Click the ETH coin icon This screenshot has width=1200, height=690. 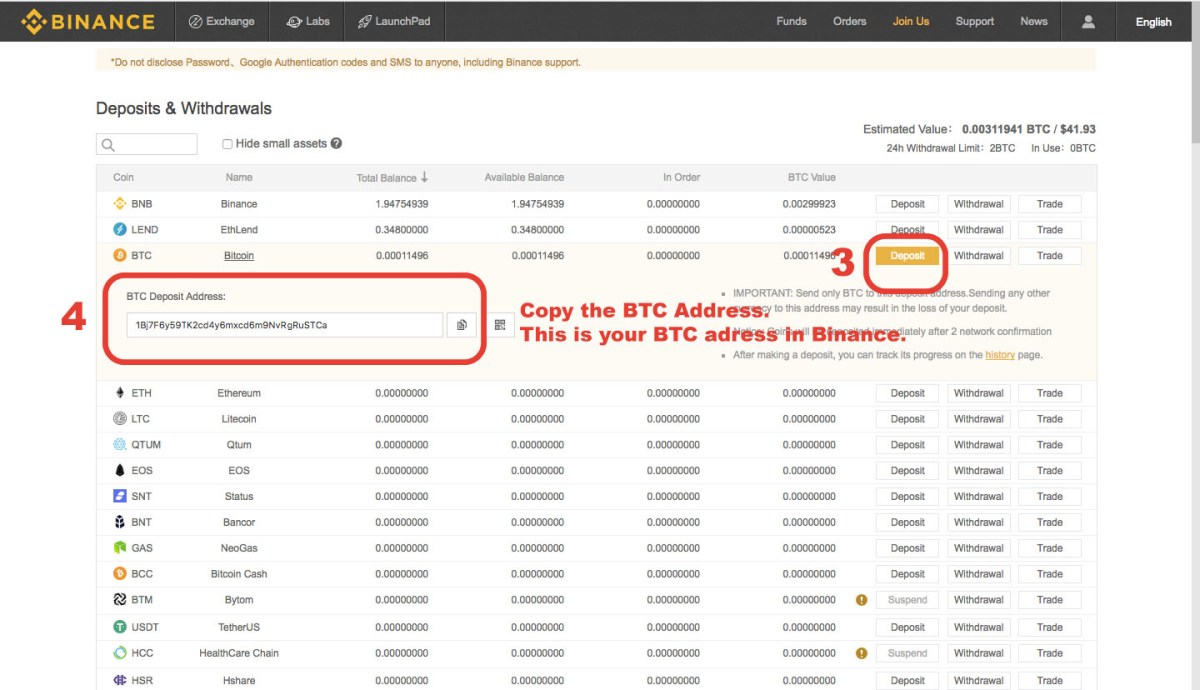pos(120,393)
